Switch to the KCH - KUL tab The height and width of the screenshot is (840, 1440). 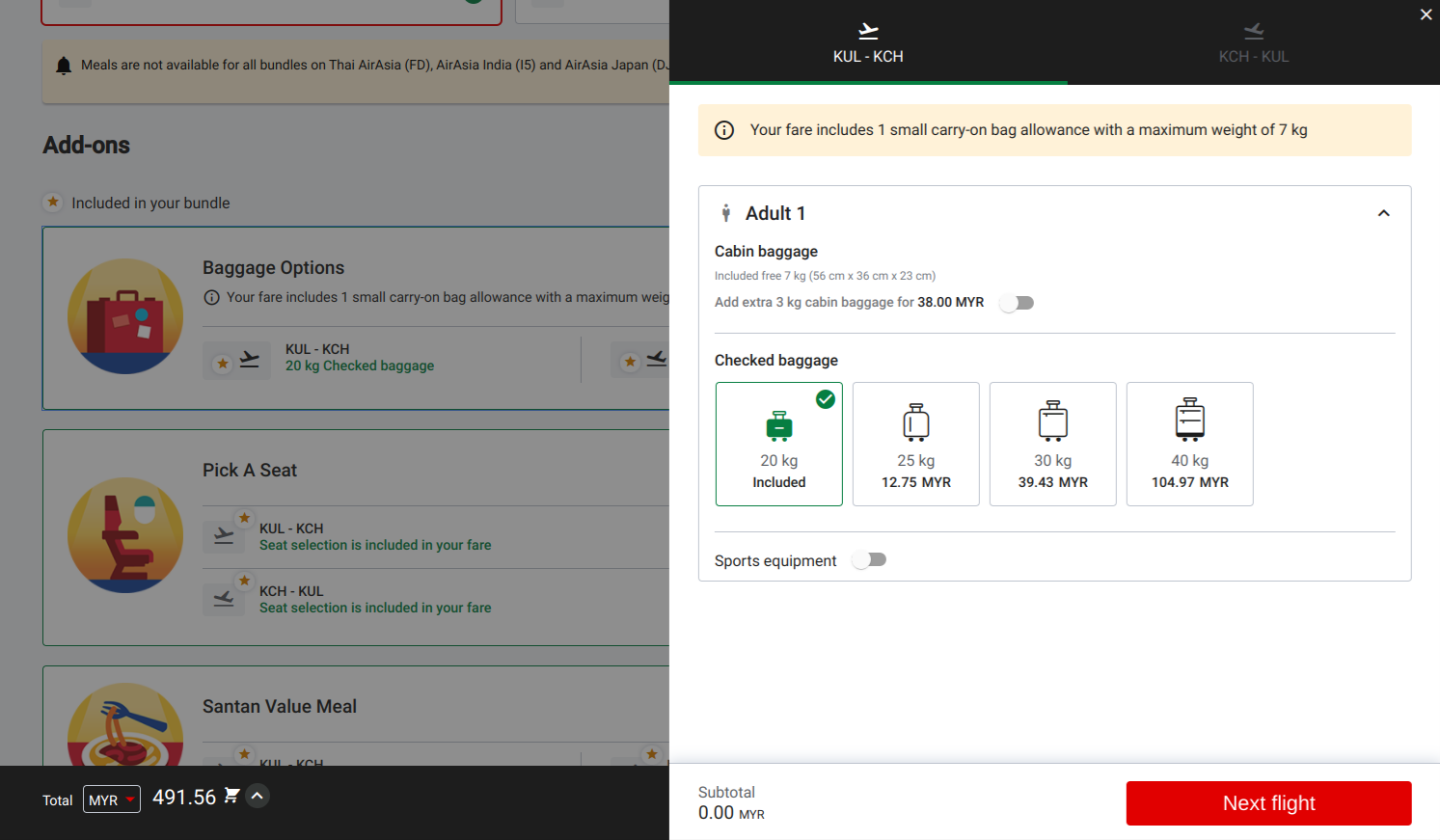(x=1253, y=42)
